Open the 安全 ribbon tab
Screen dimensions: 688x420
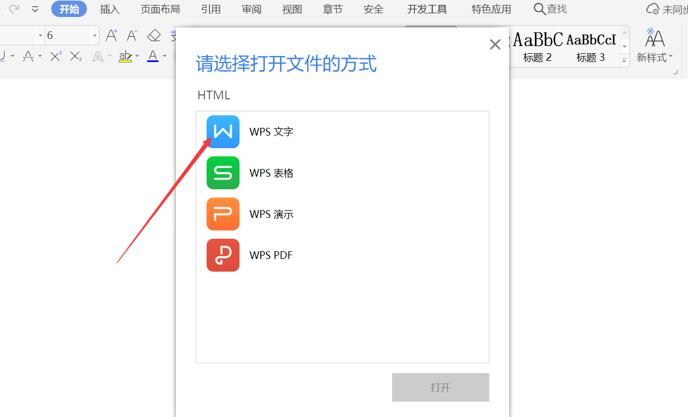click(373, 9)
